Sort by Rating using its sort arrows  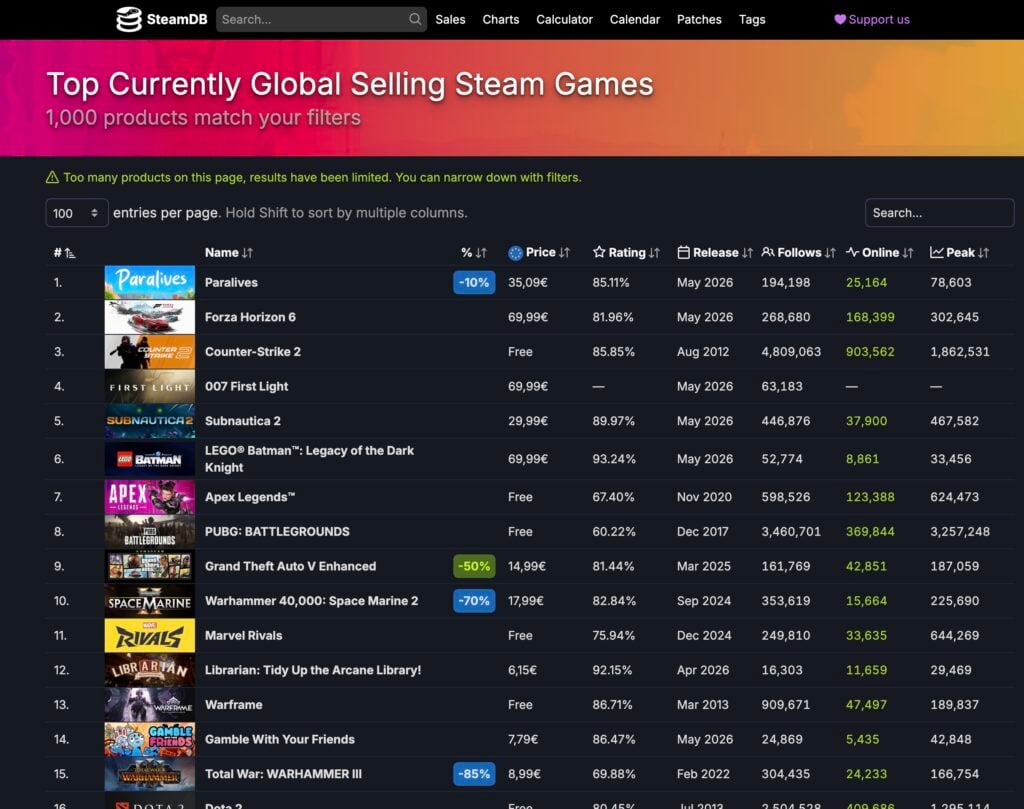point(654,253)
